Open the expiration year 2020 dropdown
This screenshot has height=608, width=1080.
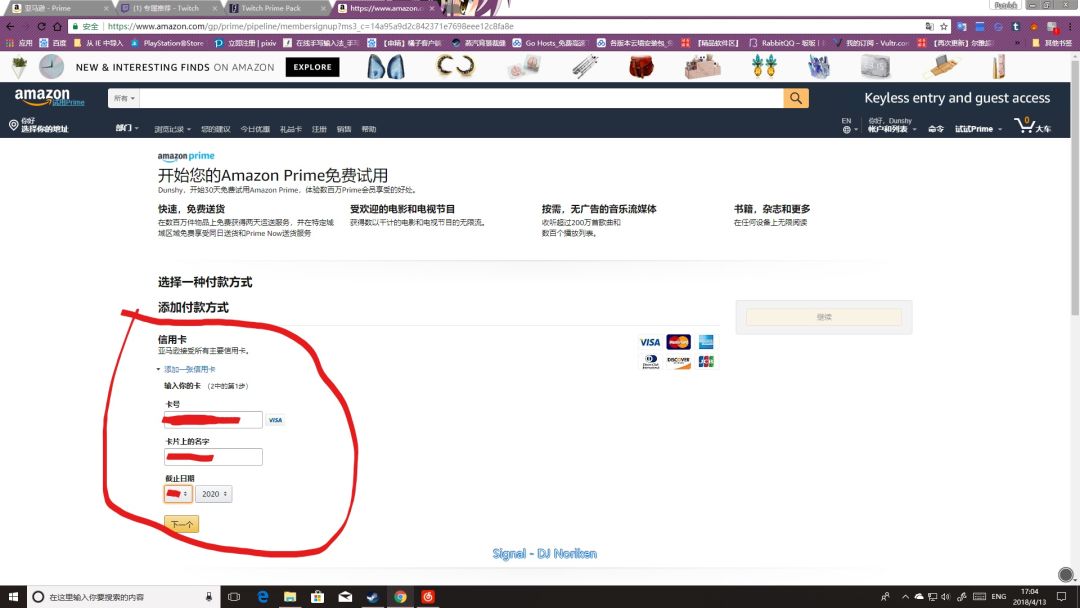214,494
